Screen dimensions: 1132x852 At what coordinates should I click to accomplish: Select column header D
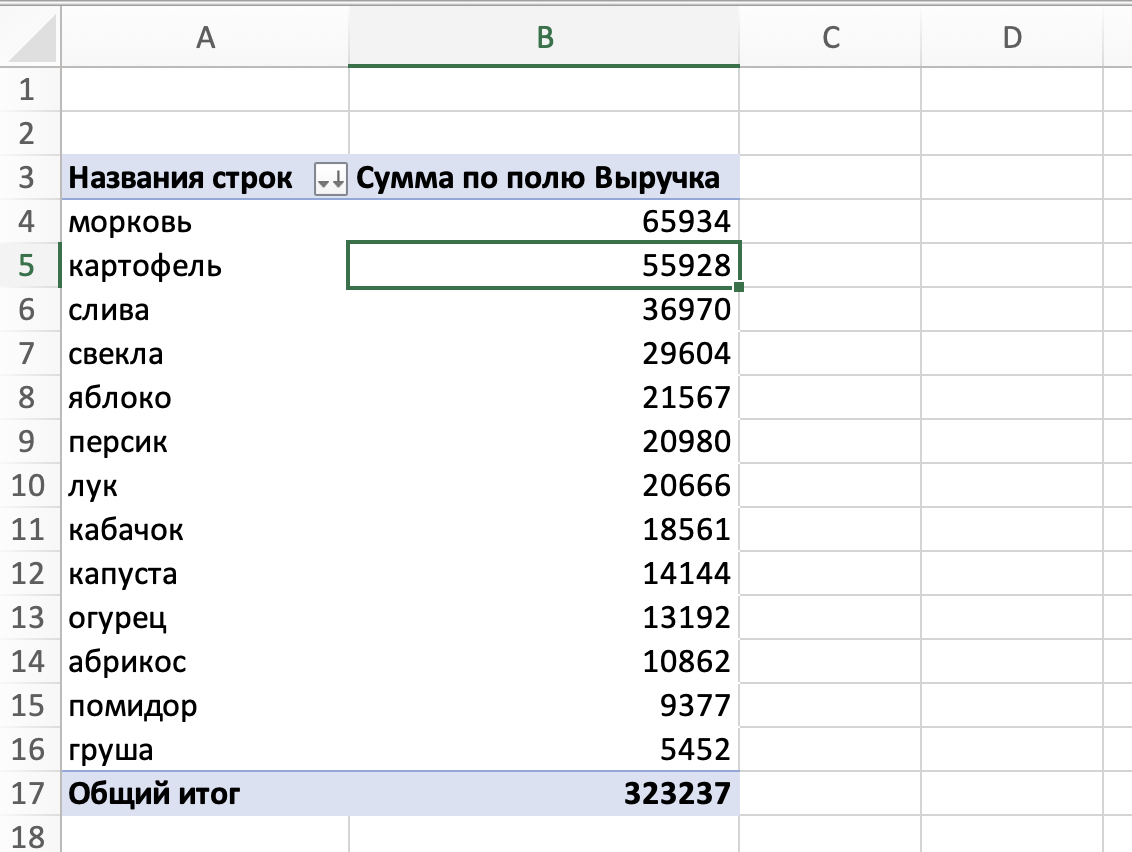click(x=1013, y=37)
